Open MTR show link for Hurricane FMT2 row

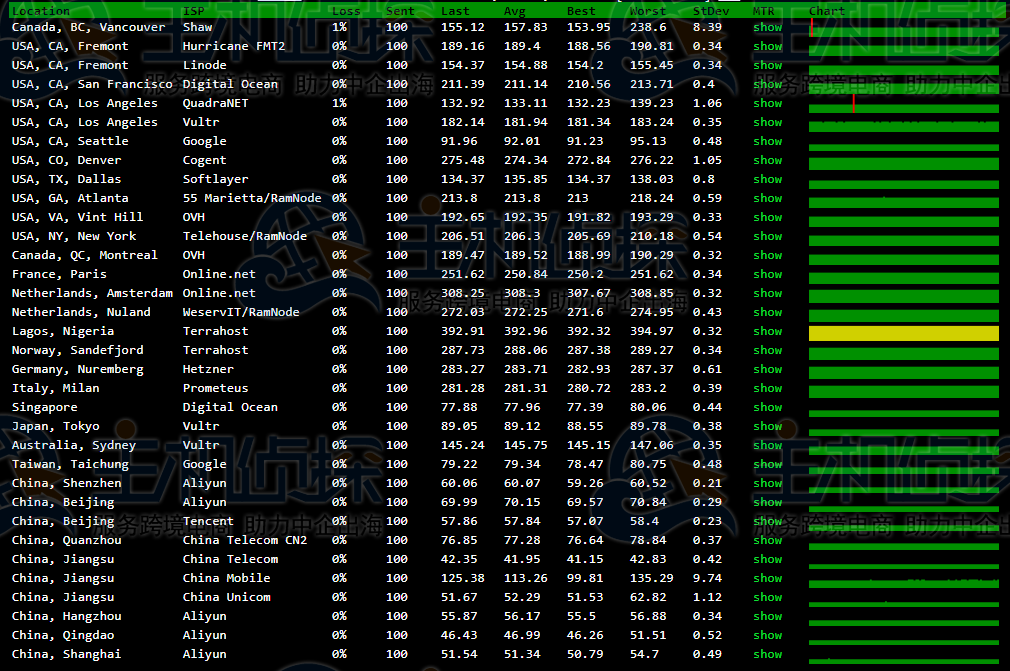tap(767, 46)
